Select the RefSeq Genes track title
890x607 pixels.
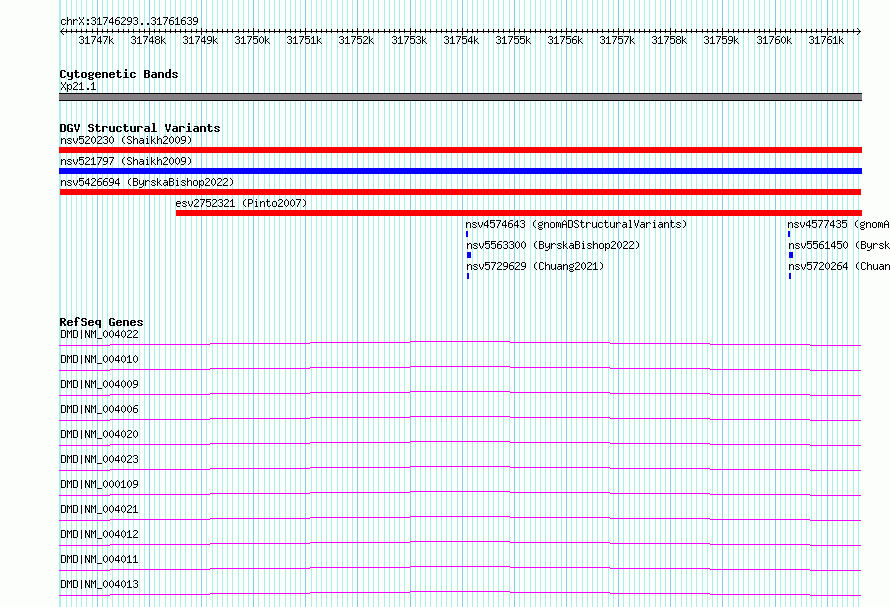pos(101,322)
